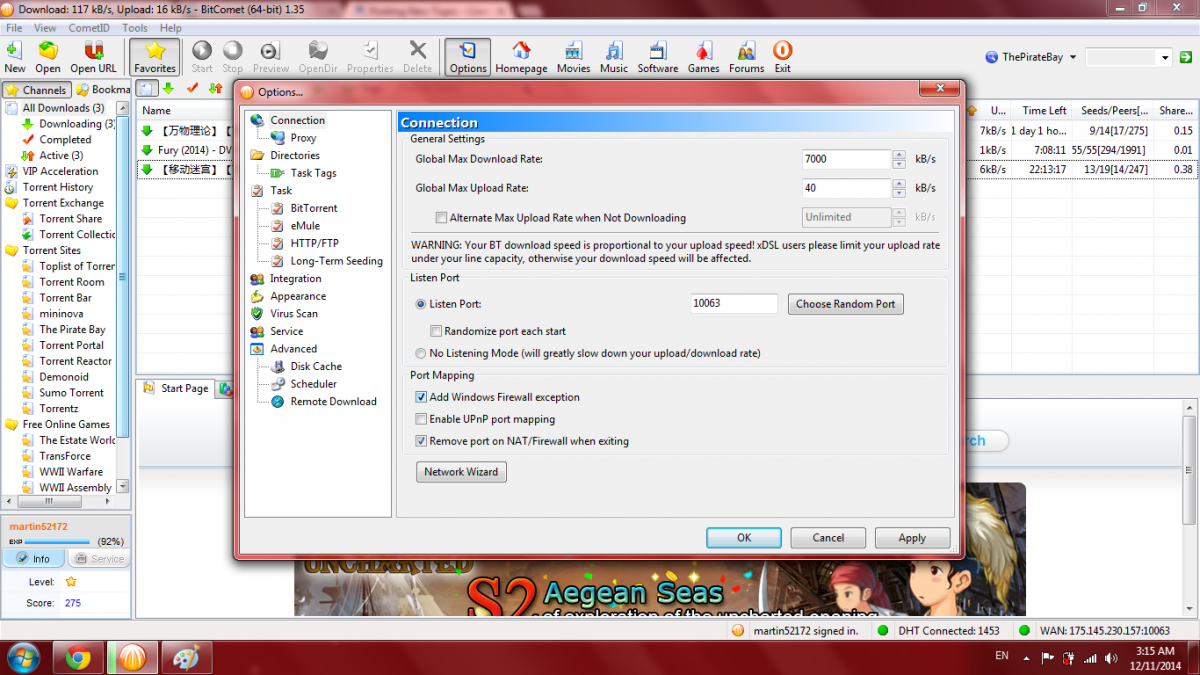Click Apply in the Options dialog
This screenshot has height=675, width=1200.
pyautogui.click(x=912, y=538)
